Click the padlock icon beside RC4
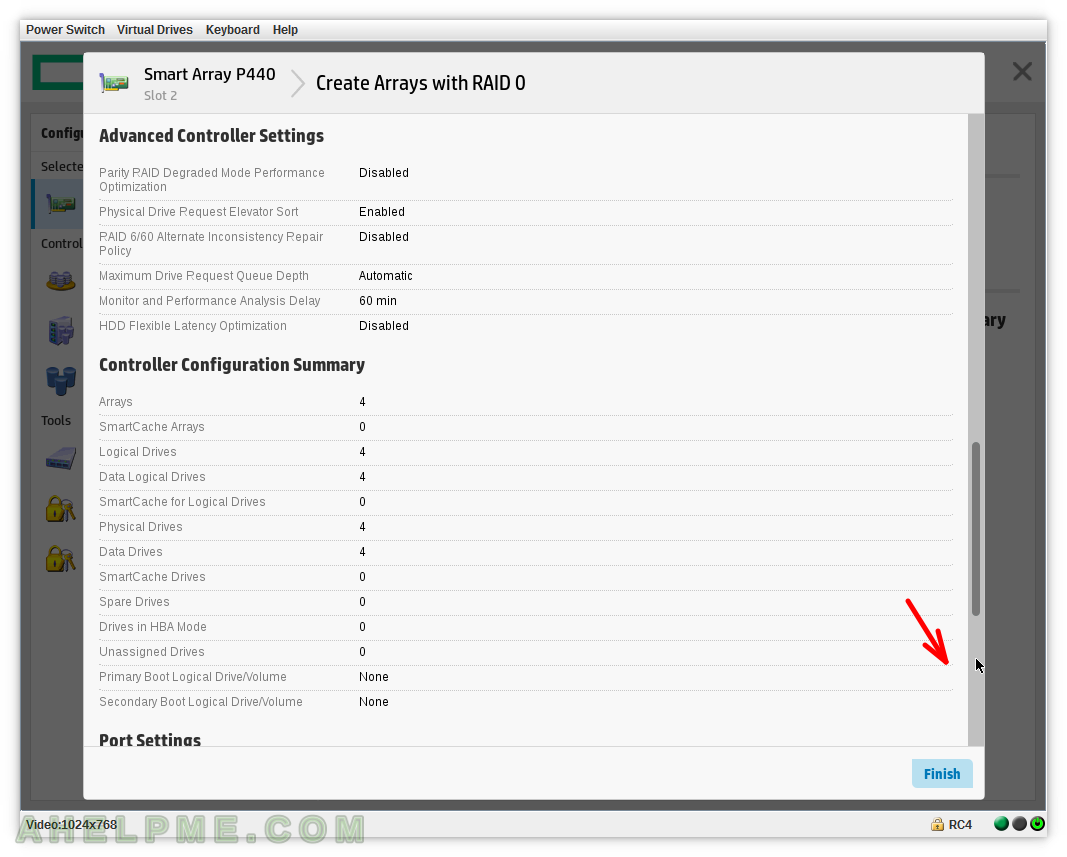 (937, 824)
